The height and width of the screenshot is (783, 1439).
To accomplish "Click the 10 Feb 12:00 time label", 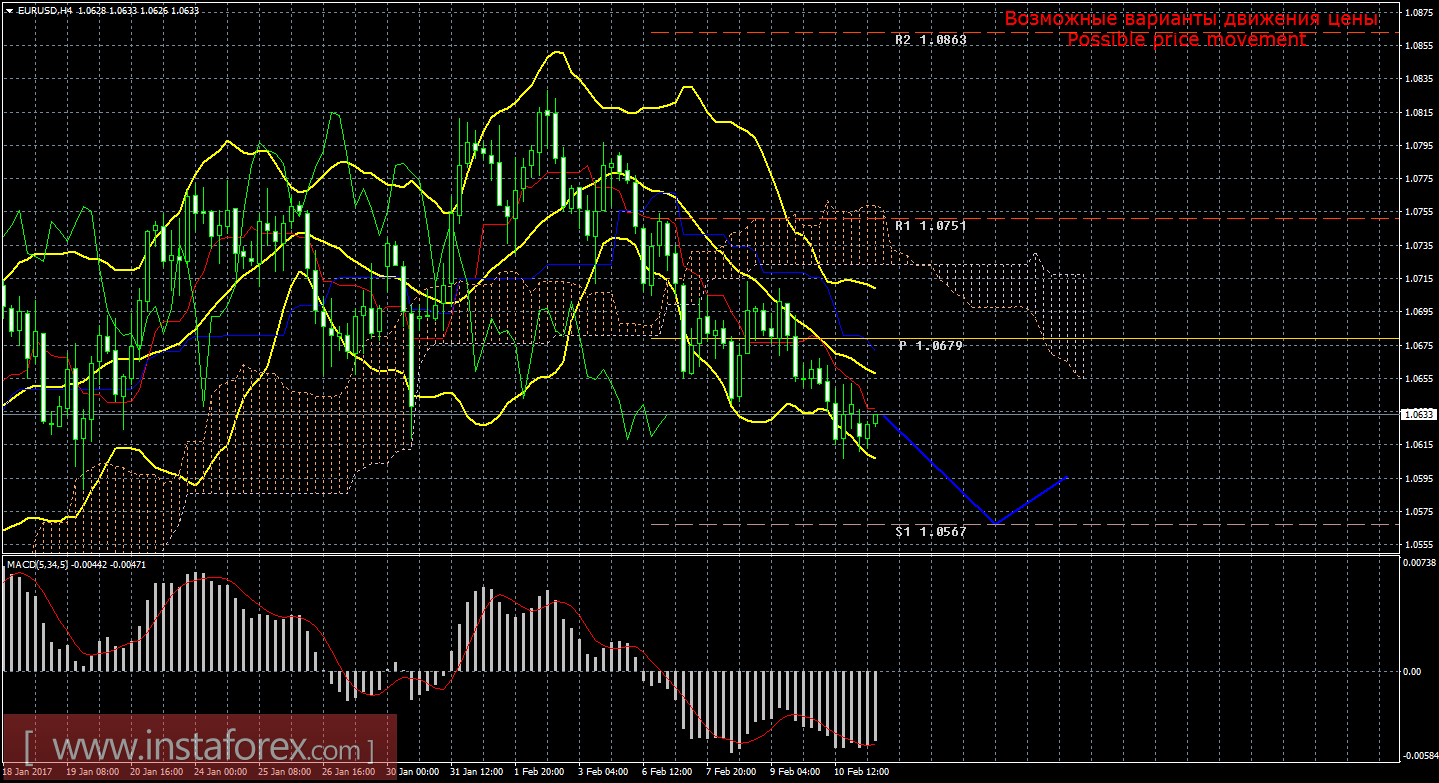I will point(862,772).
